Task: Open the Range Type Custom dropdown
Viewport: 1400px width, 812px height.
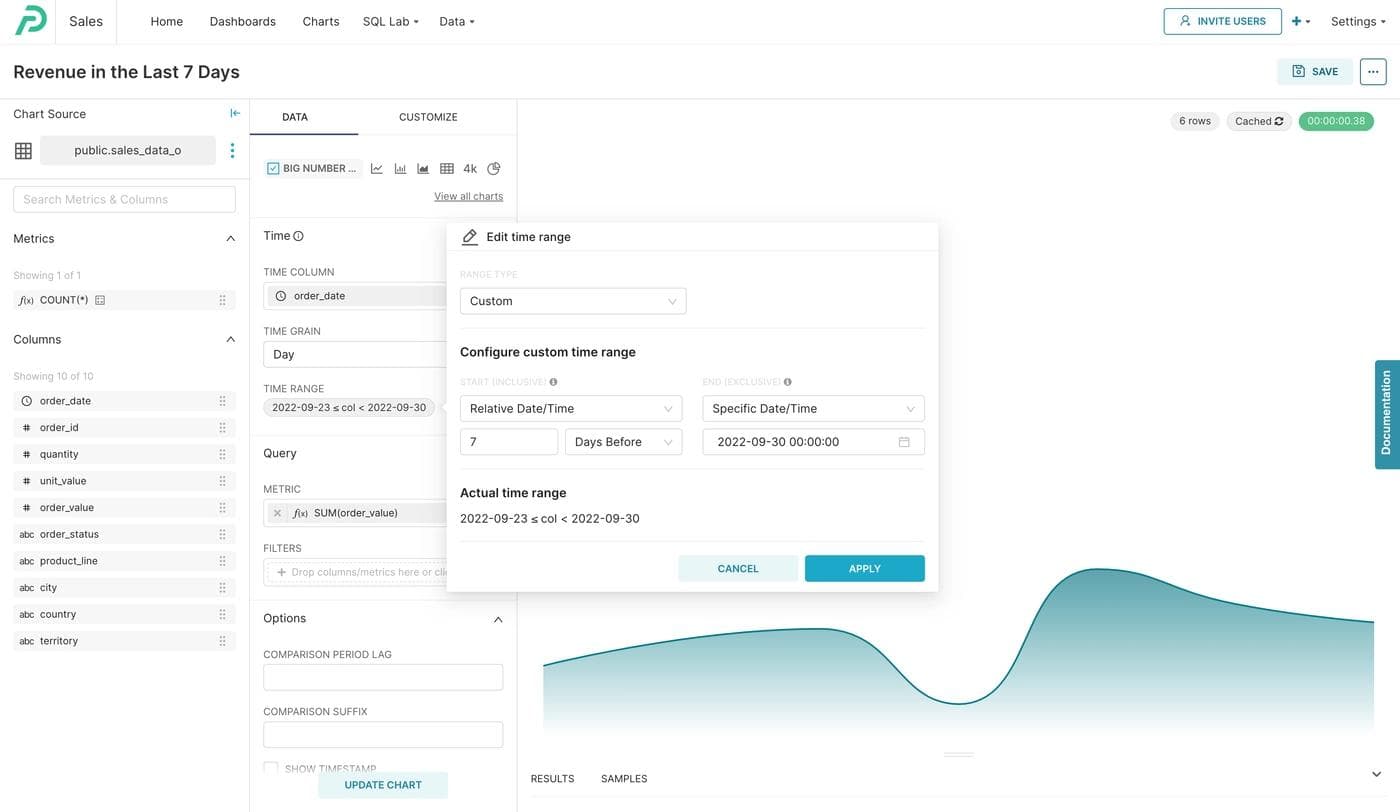Action: pyautogui.click(x=572, y=301)
